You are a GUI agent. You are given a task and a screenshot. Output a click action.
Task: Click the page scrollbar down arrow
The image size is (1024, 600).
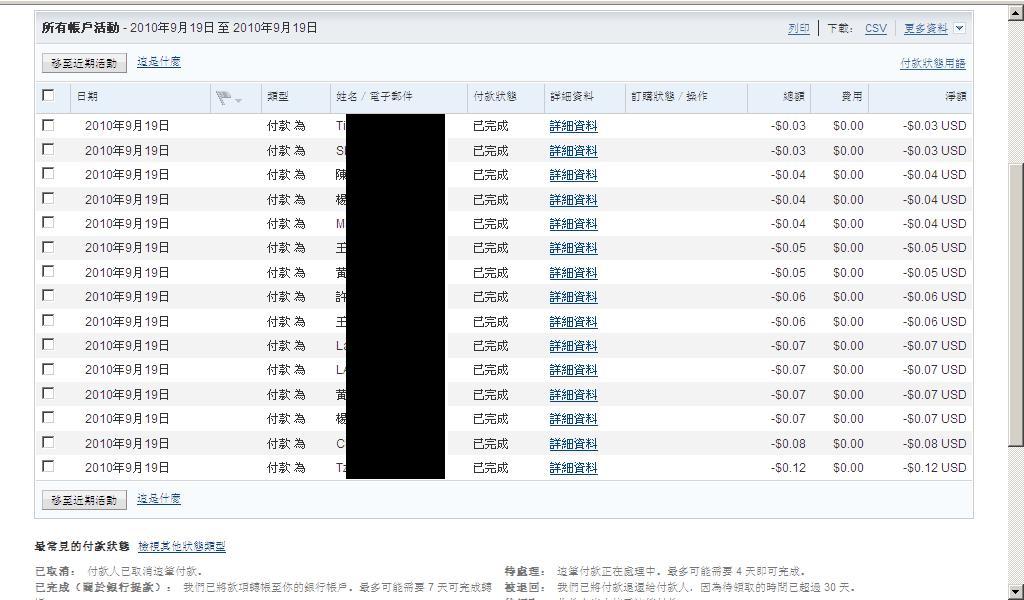(x=1016, y=592)
